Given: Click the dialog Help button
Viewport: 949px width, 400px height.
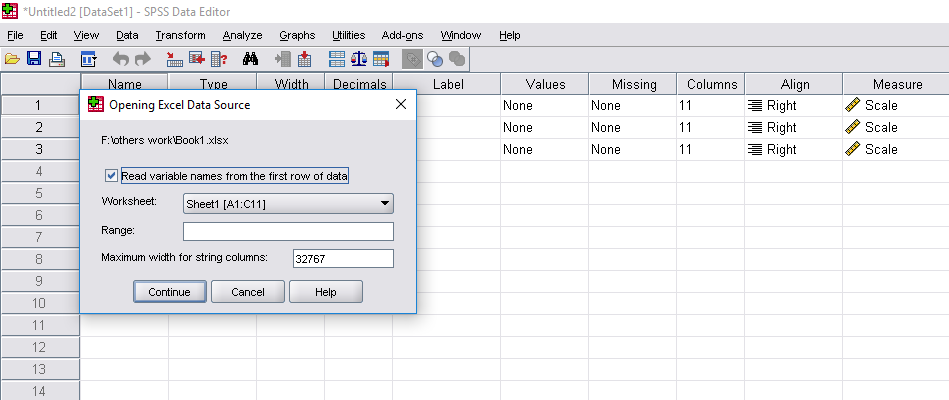Looking at the screenshot, I should pos(326,292).
